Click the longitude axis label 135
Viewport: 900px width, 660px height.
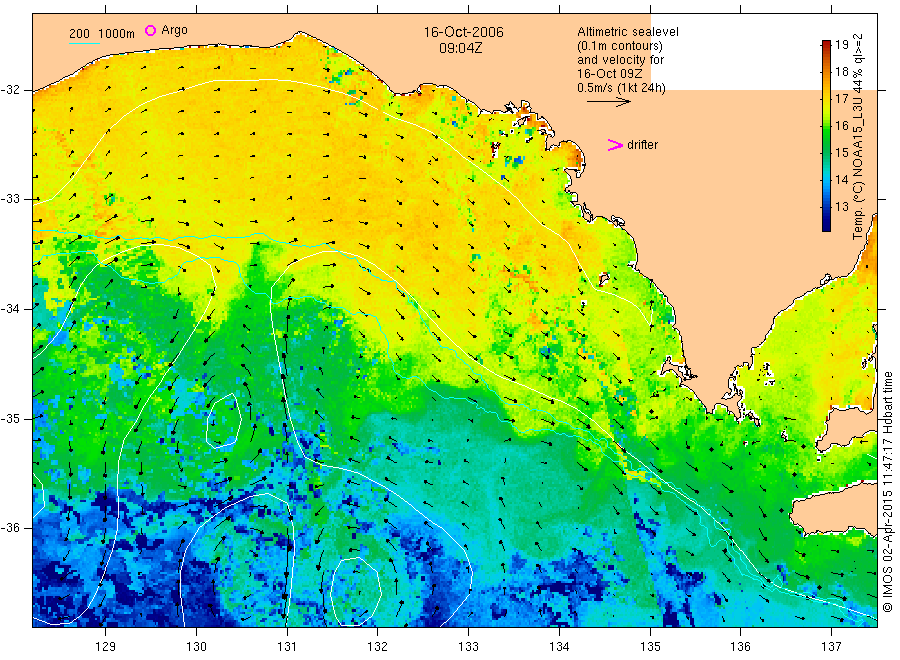pos(650,647)
